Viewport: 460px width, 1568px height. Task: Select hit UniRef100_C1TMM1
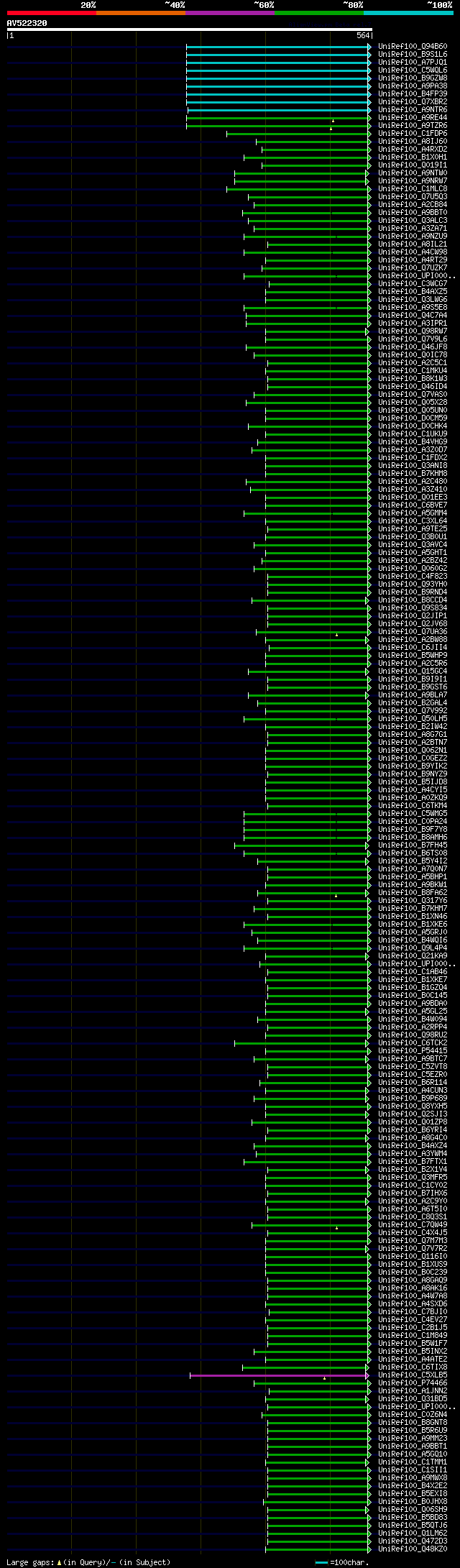(x=413, y=1462)
